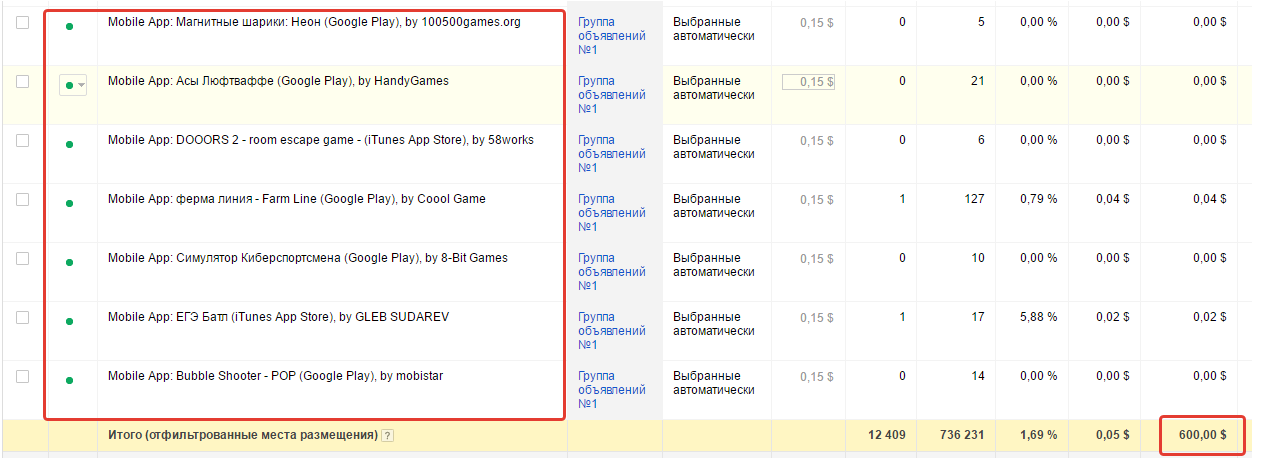Tick checkbox for Магнитные шарики: Неон row
Viewport: 1263px width, 467px height.
pyautogui.click(x=23, y=23)
